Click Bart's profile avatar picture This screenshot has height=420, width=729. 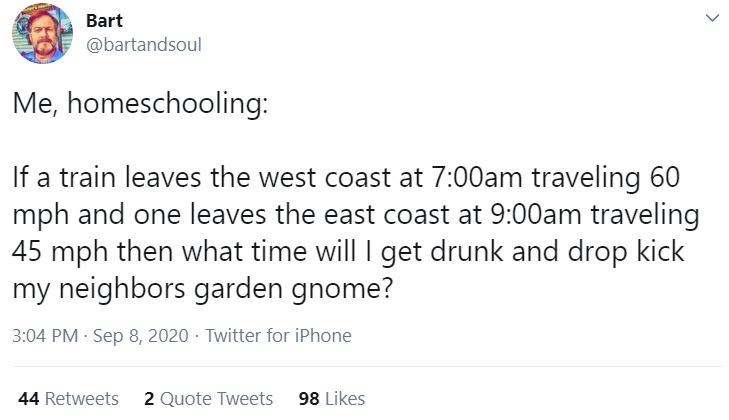click(42, 34)
